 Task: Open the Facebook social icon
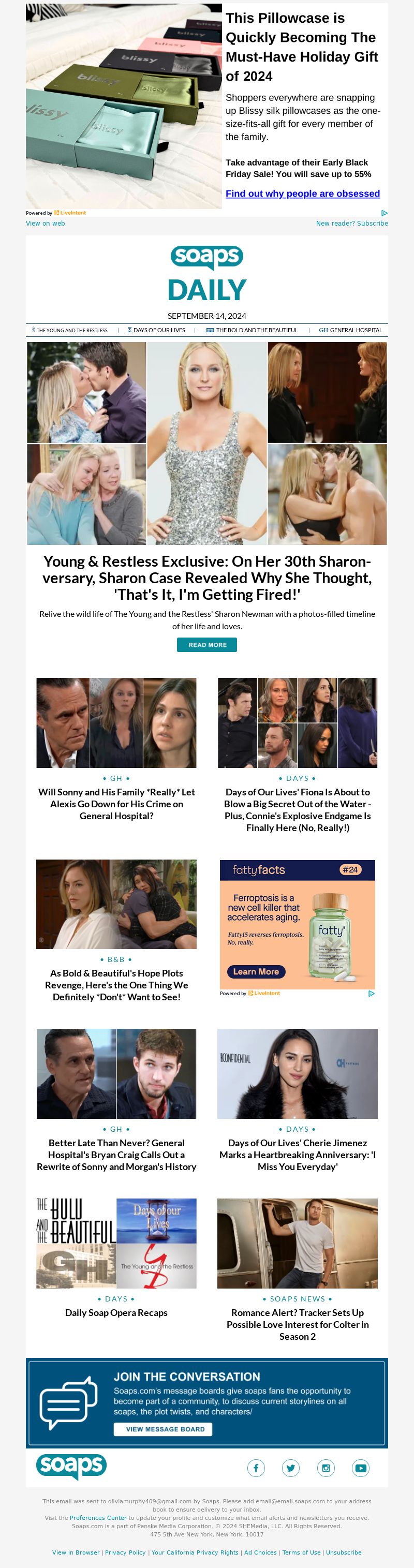(256, 1468)
